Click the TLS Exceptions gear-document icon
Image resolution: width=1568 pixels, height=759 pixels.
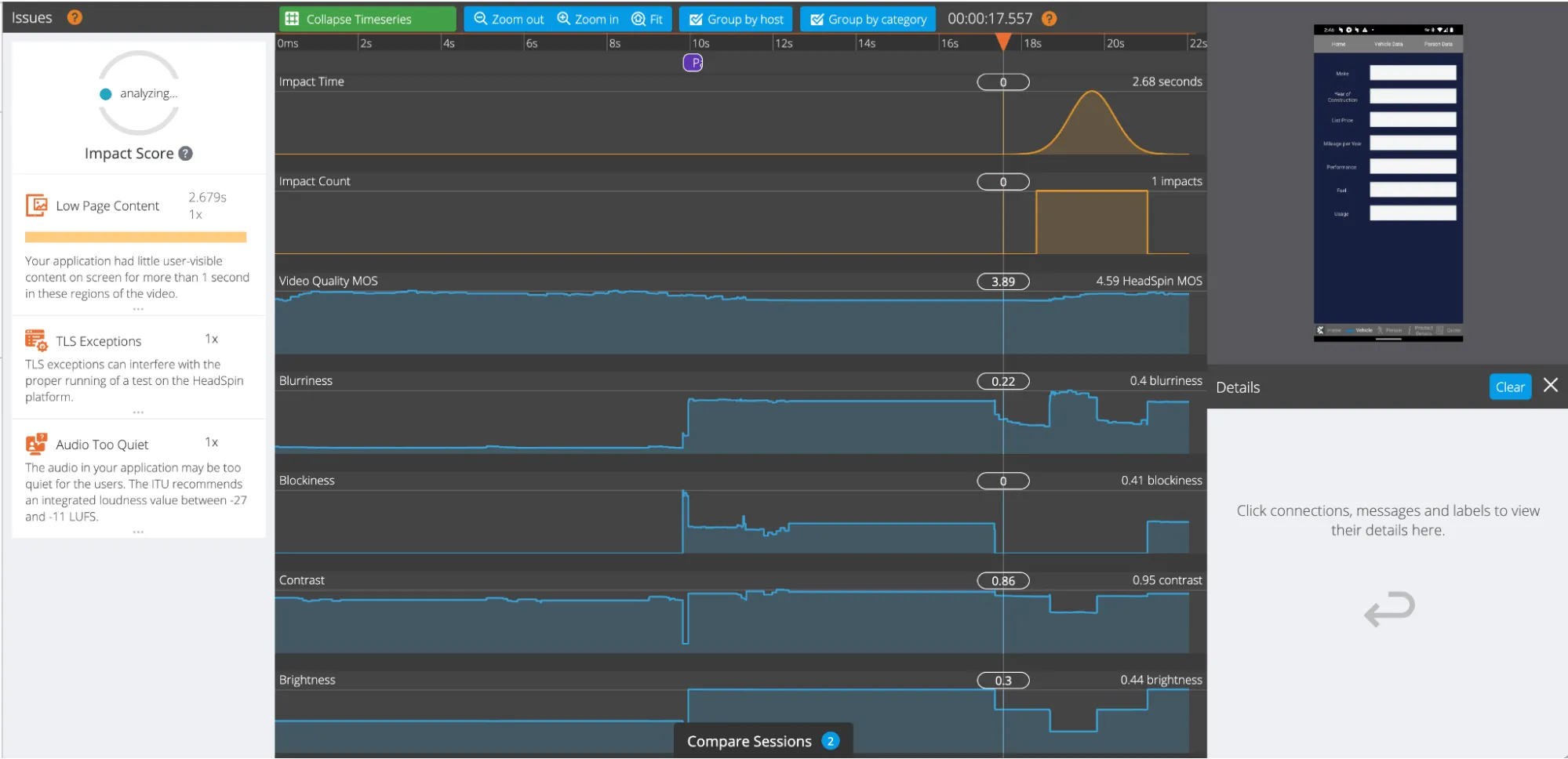click(35, 340)
